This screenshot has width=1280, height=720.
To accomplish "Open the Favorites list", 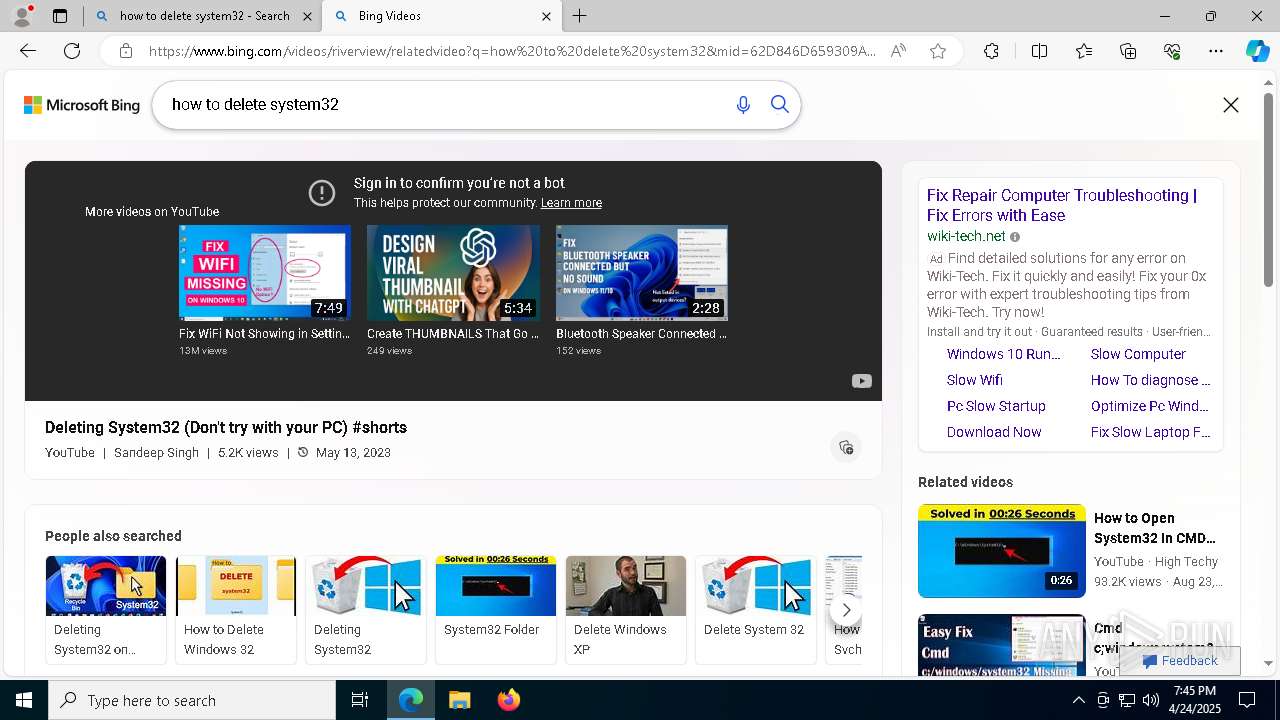I will tap(1084, 51).
